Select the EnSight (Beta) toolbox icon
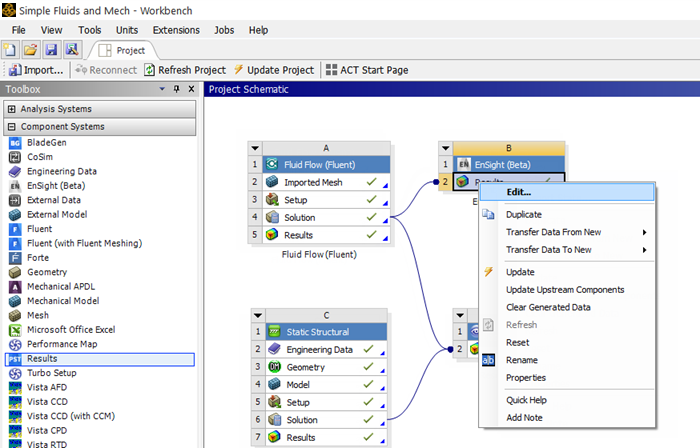Viewport: 700px width, 448px height. point(15,186)
